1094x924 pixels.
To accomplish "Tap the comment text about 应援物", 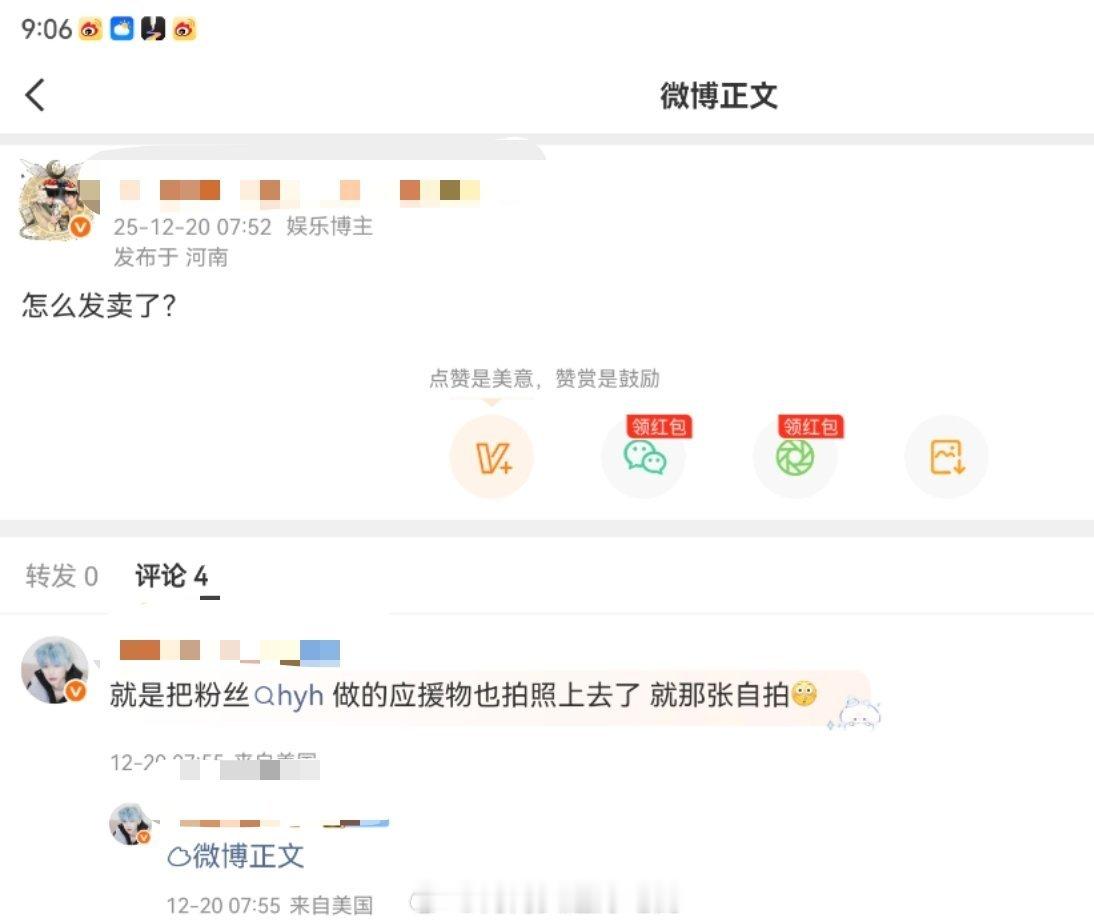I will point(463,696).
